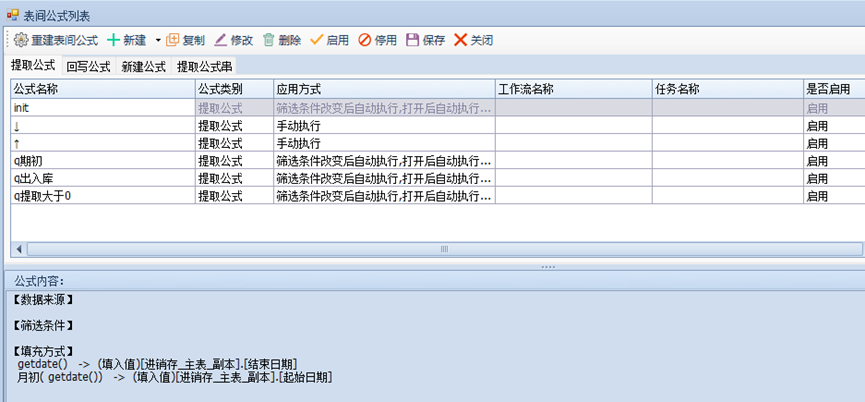This screenshot has height=402, width=865.
Task: Click the horizontal scrollbar thumb in table
Action: pyautogui.click(x=443, y=249)
